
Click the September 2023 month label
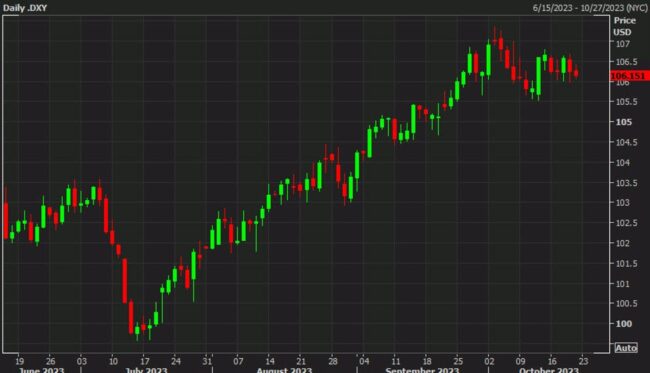[422, 370]
